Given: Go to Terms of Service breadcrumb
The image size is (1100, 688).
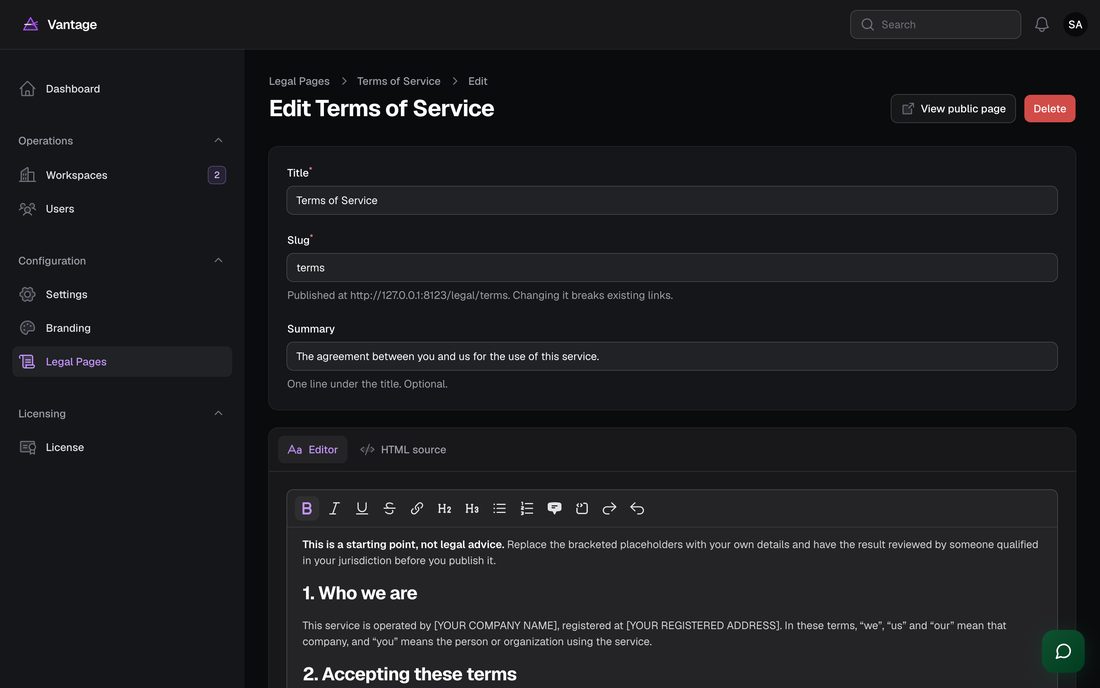Looking at the screenshot, I should tap(398, 81).
